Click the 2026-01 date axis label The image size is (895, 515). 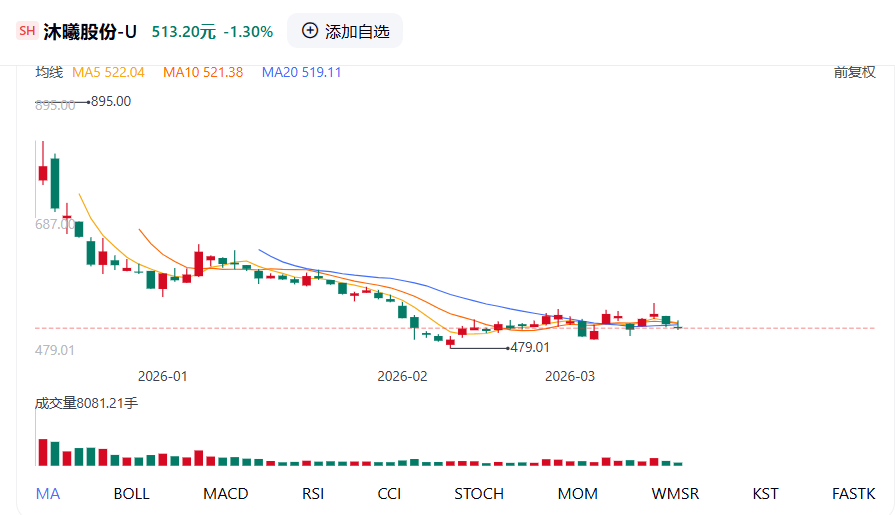163,376
